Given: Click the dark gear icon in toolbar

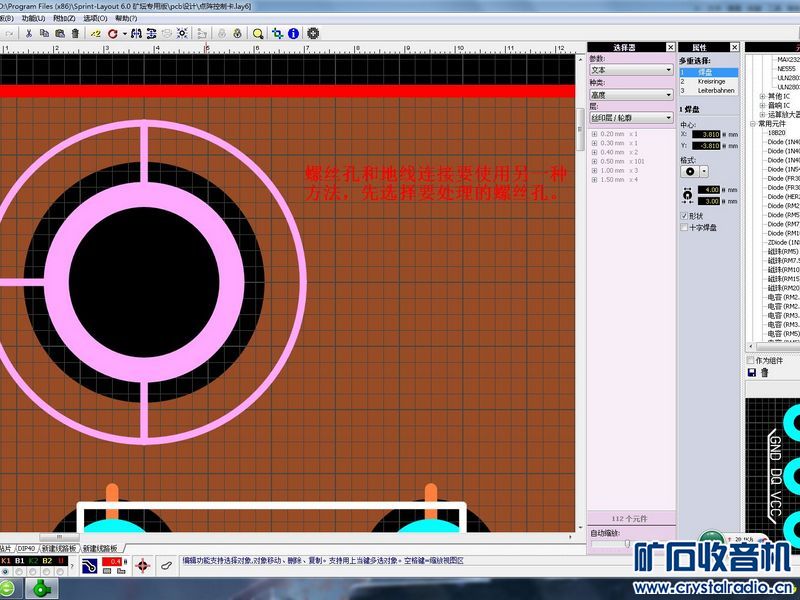Looking at the screenshot, I should 313,33.
